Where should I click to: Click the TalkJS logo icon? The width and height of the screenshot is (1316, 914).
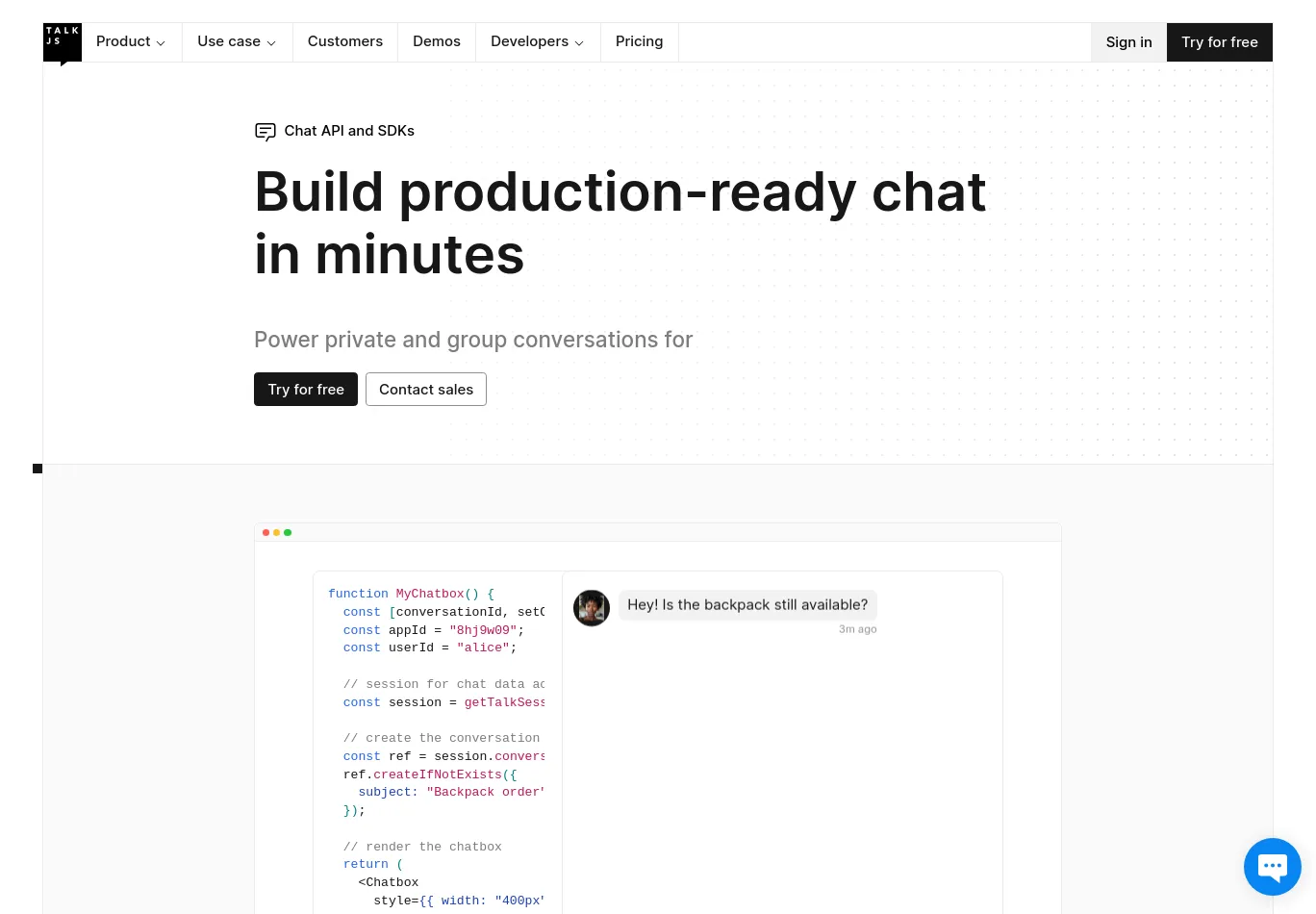tap(63, 42)
